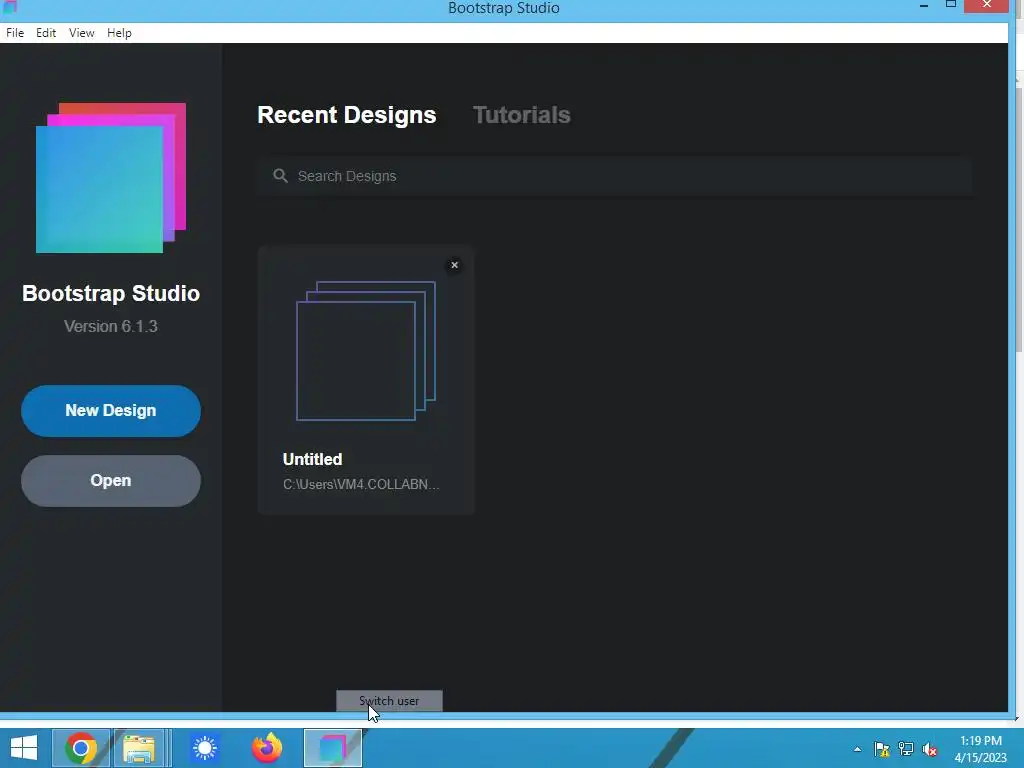Open Action Center flag icon

[x=882, y=749]
